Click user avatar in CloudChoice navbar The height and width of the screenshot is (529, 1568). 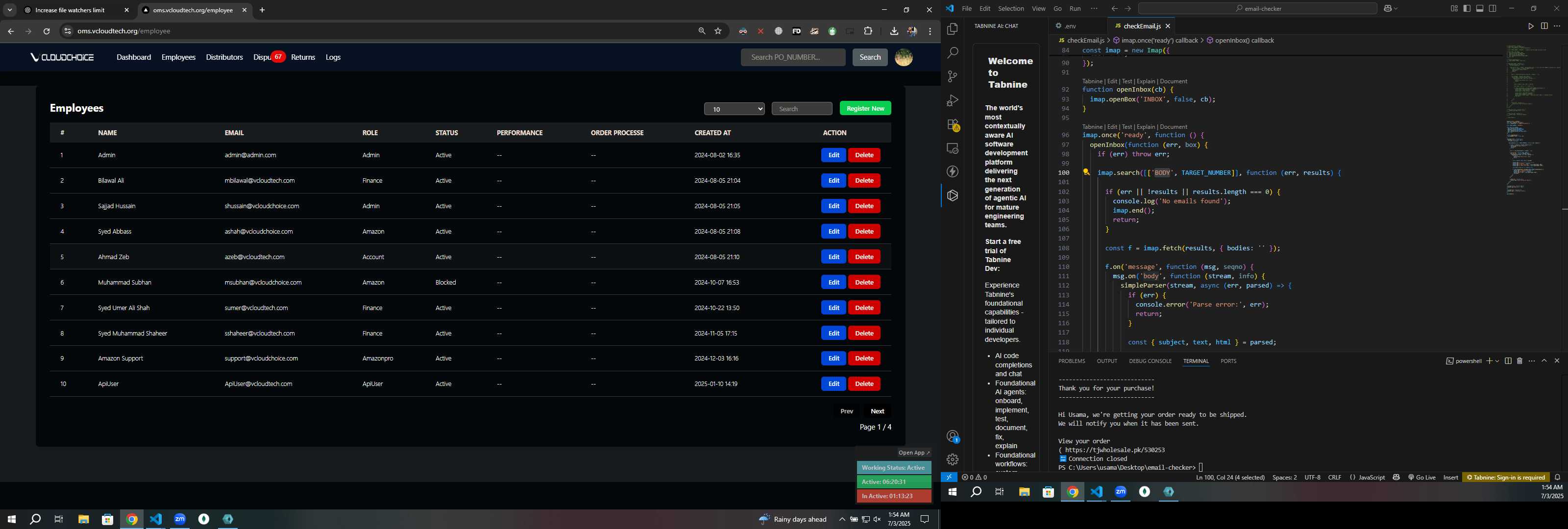(903, 57)
